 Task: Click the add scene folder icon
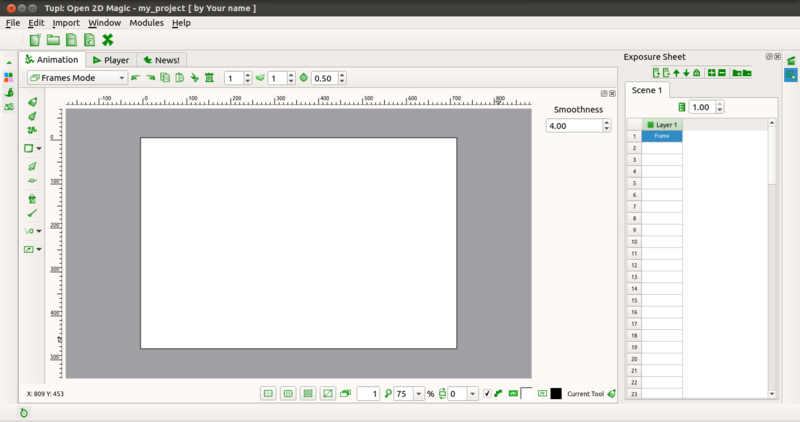pyautogui.click(x=737, y=73)
